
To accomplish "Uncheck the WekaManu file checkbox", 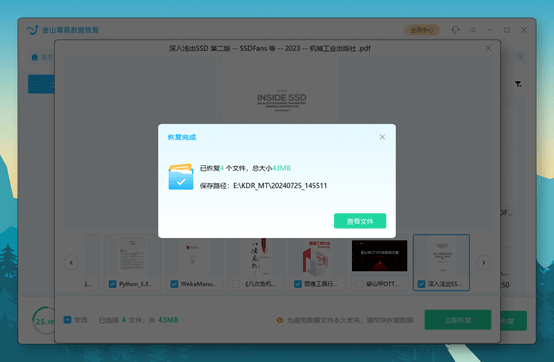I will click(174, 284).
